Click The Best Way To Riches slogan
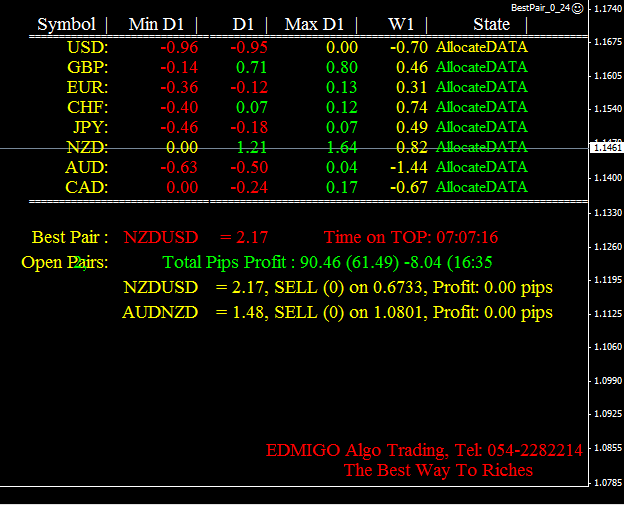The height and width of the screenshot is (505, 624). (x=438, y=470)
